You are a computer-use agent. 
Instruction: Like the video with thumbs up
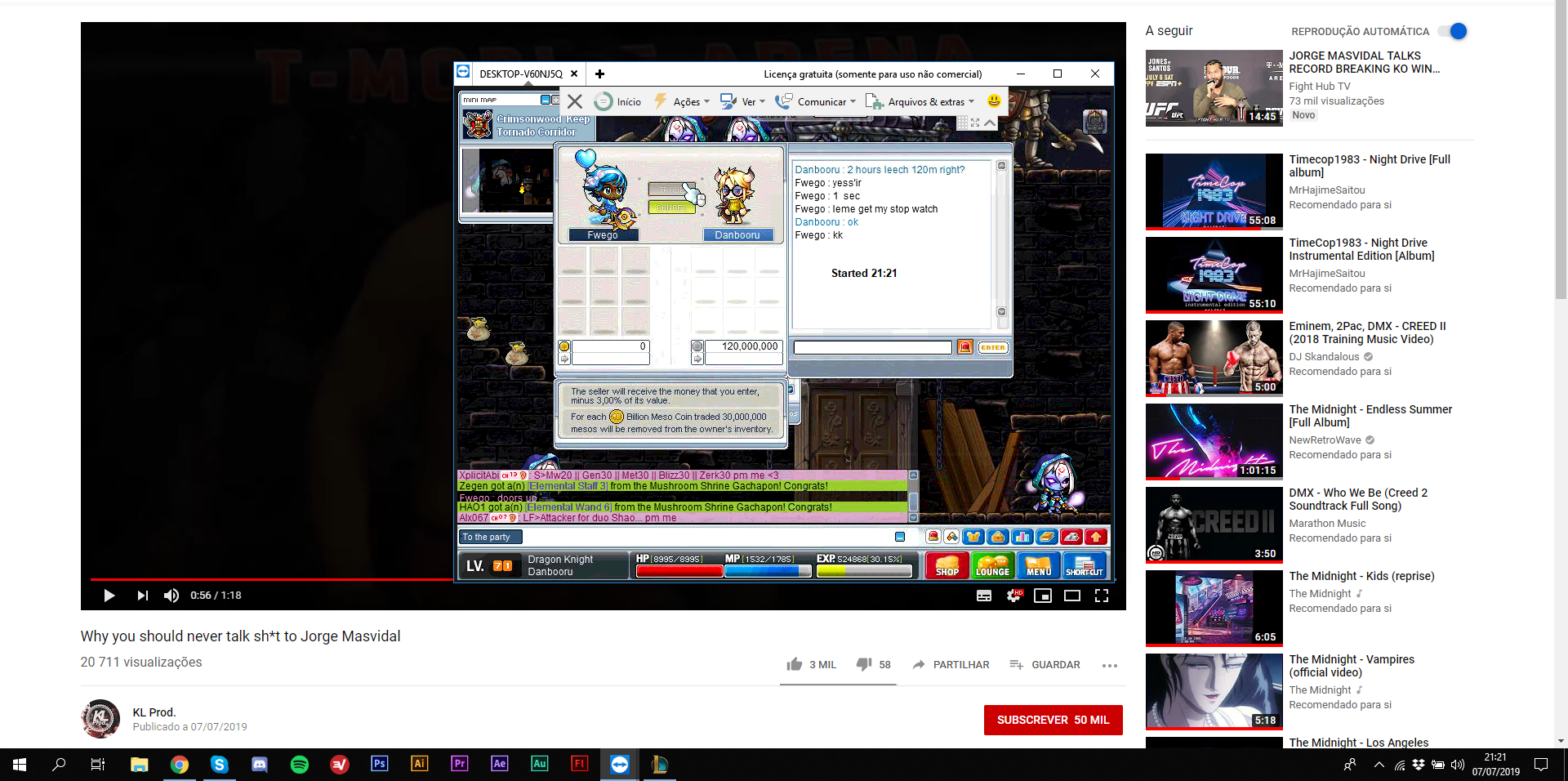[795, 664]
